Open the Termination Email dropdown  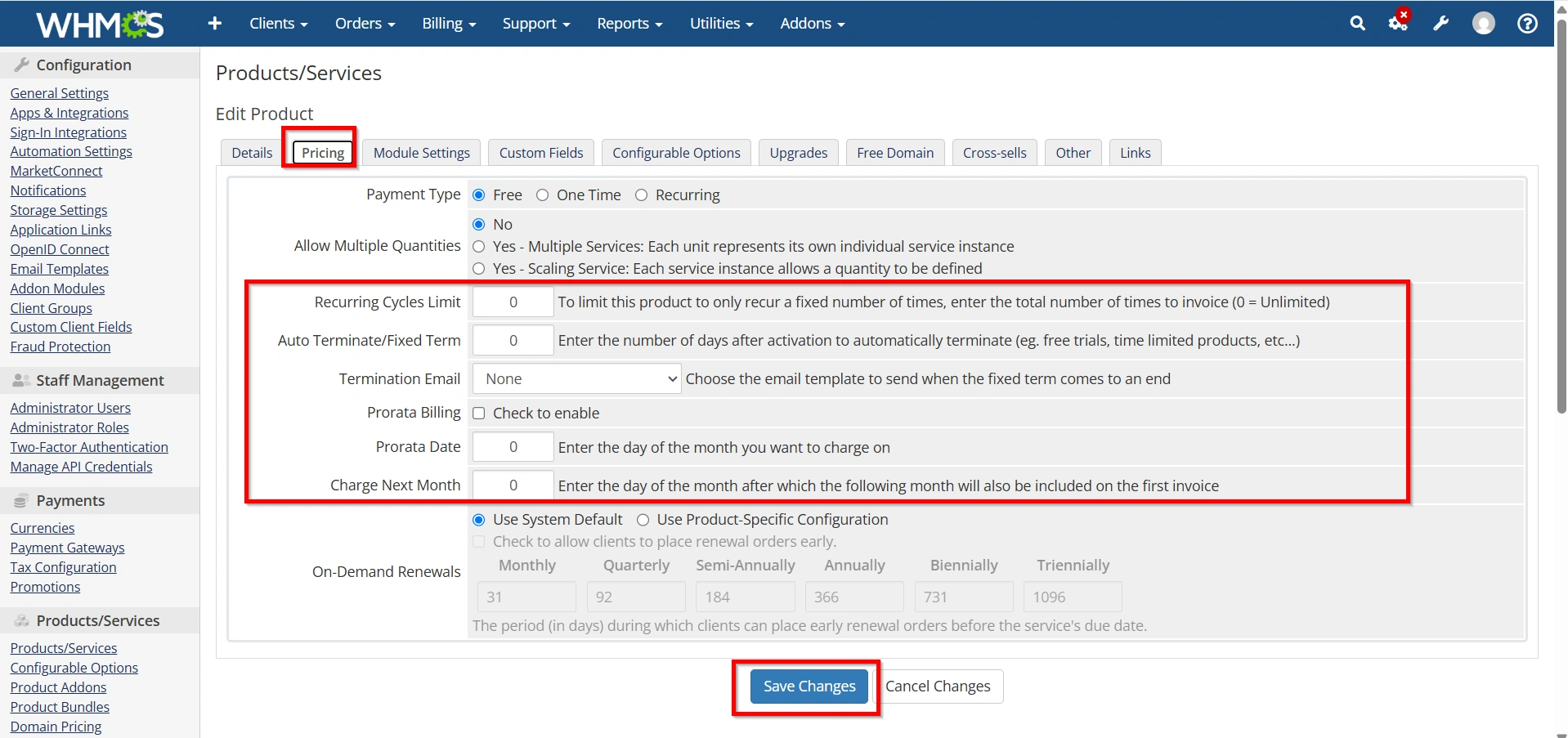576,379
